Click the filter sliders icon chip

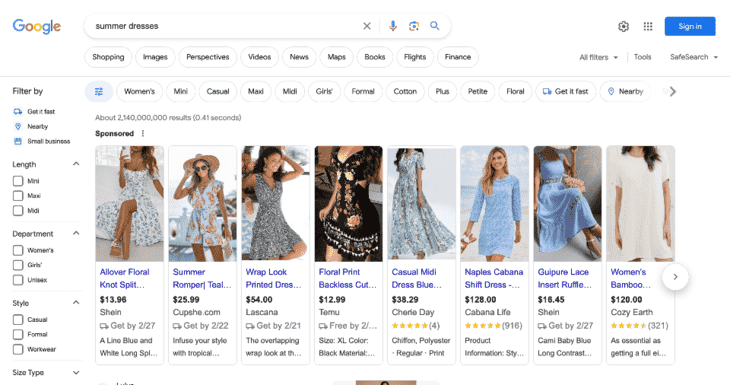coord(99,92)
